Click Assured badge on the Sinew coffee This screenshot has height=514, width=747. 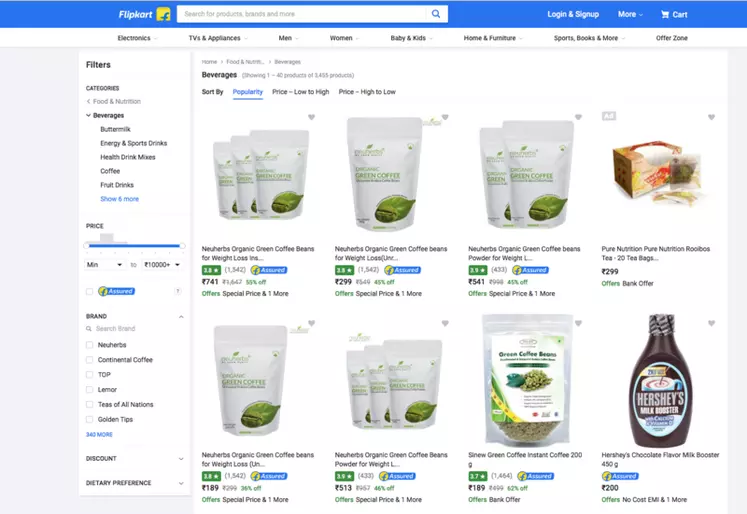(x=535, y=476)
